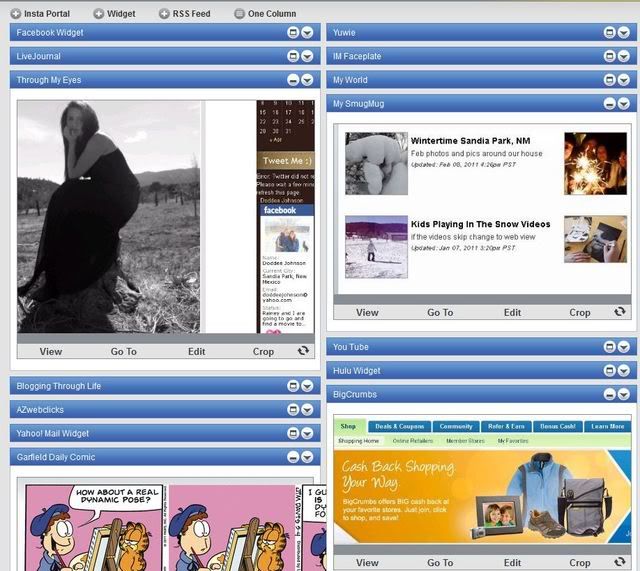Click the Kids Playing snow thumbnail
Screen dimensions: 640x571
(x=376, y=247)
